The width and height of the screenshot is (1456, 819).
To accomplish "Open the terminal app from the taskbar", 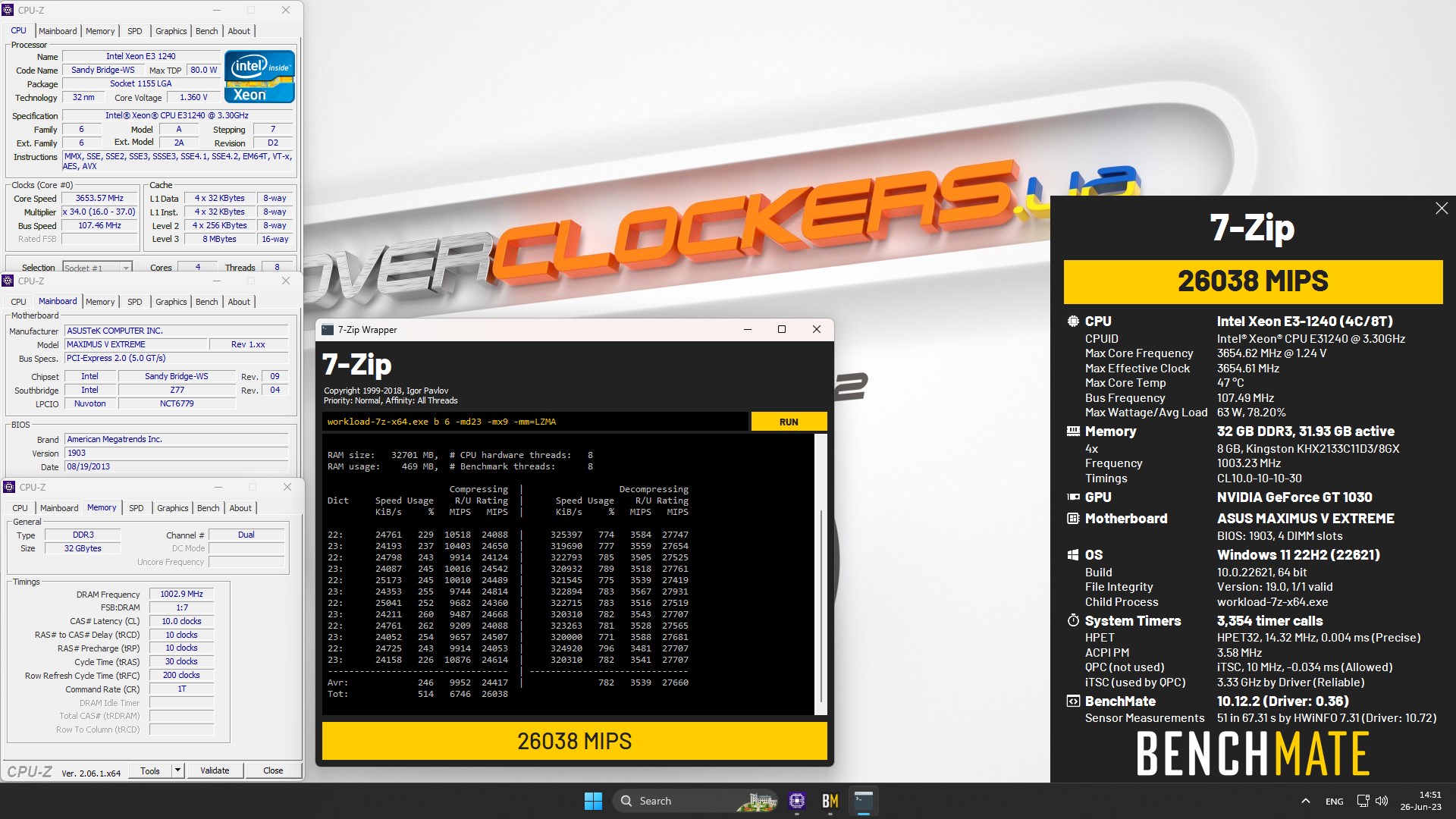I will click(863, 801).
